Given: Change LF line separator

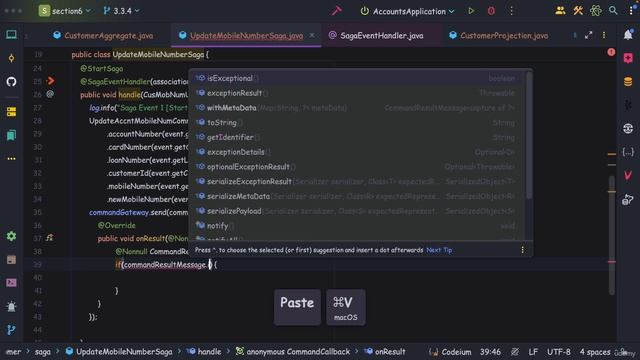Looking at the screenshot, I should click(533, 351).
